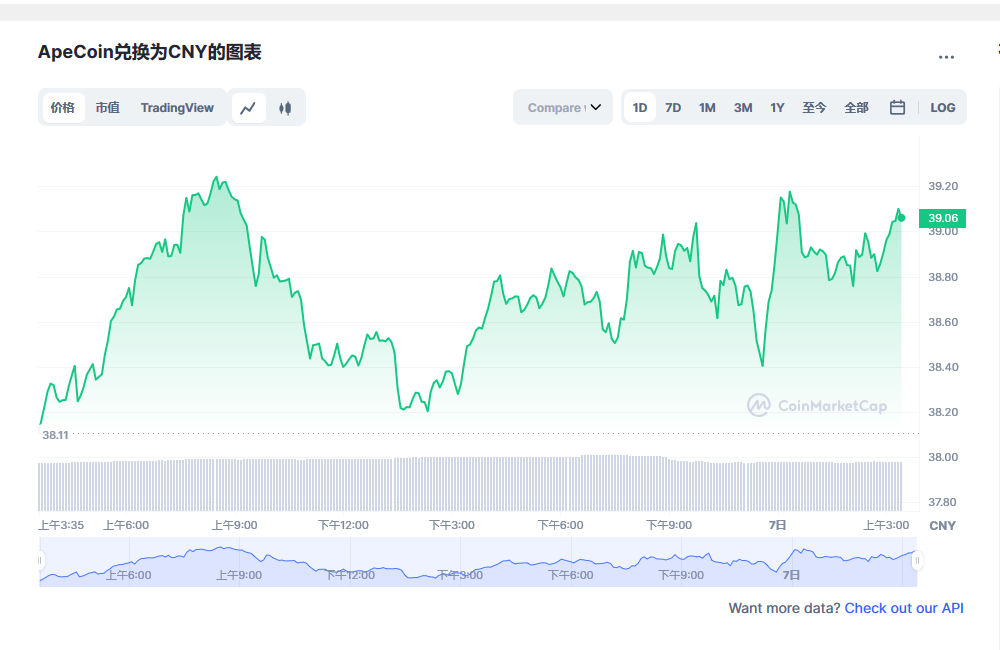Switch to the TradingView tab

click(177, 108)
